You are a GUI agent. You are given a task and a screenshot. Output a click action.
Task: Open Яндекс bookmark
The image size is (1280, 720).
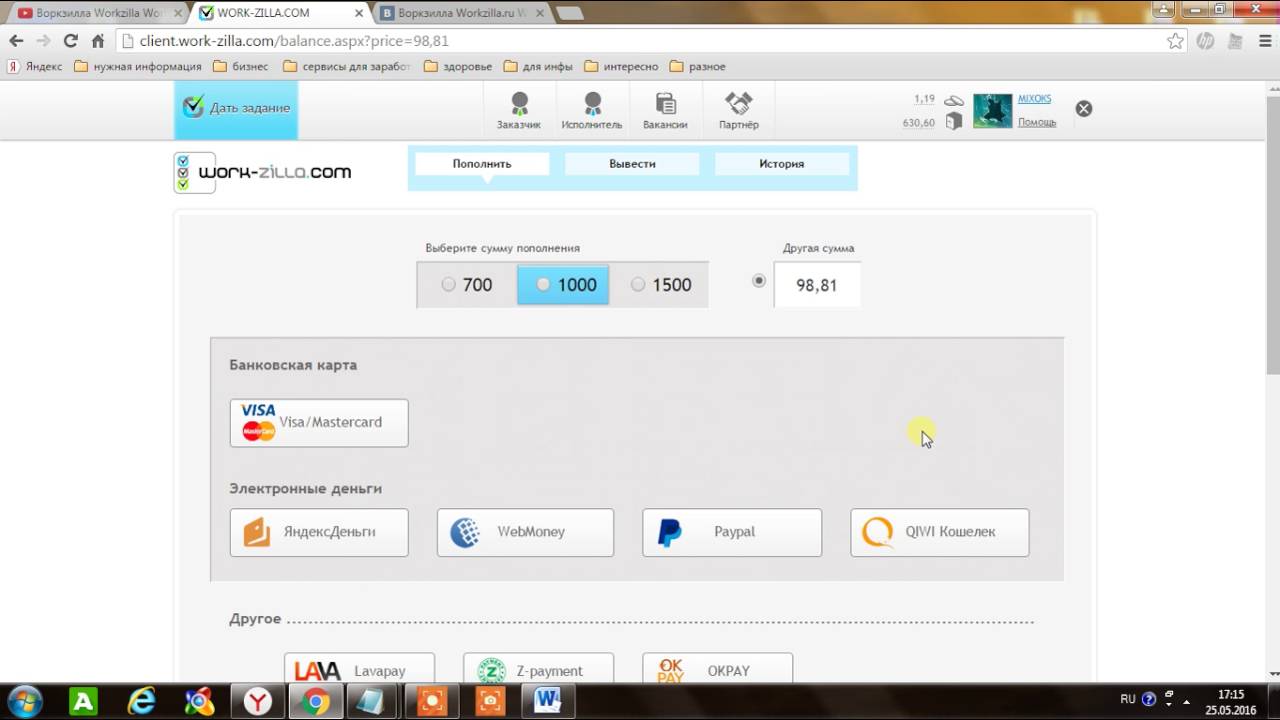(34, 67)
